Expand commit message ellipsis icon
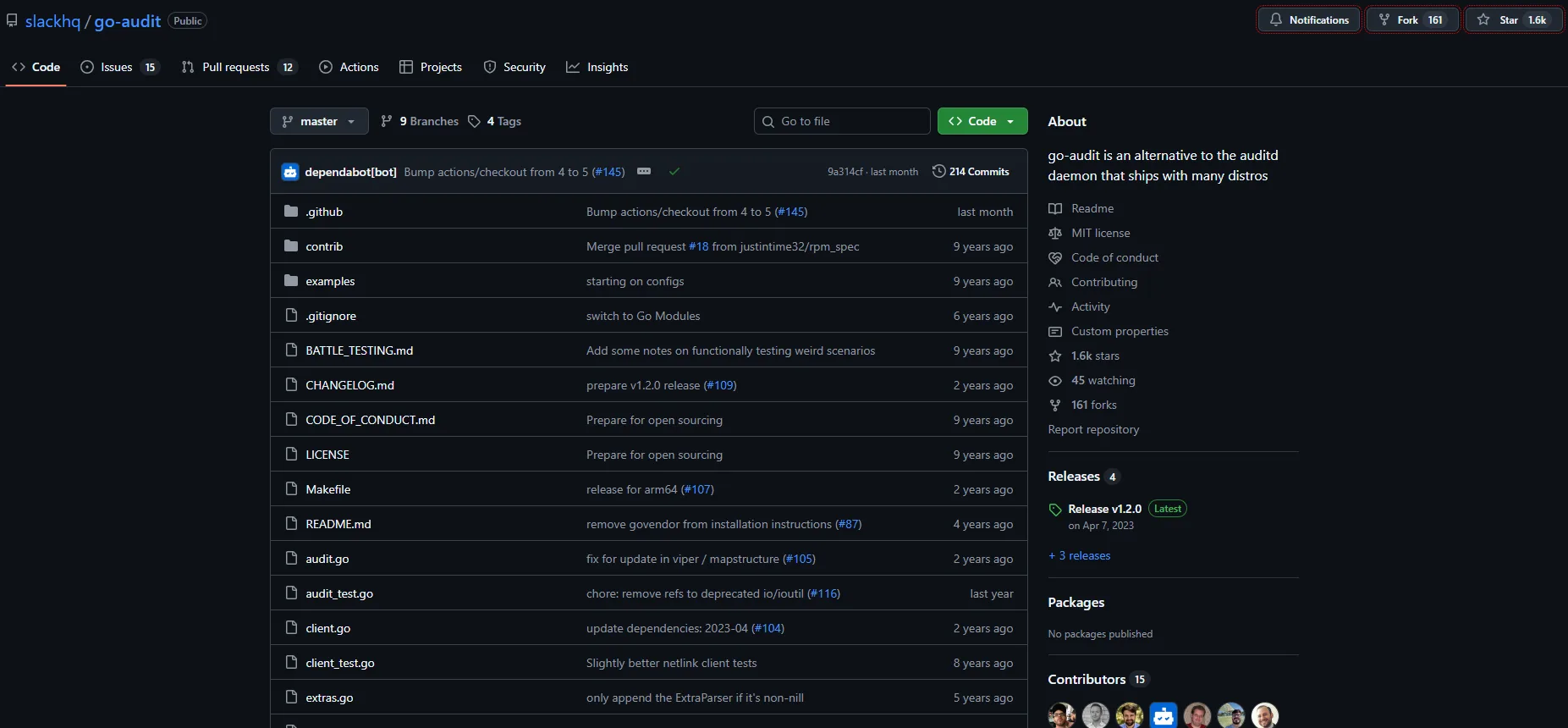 point(644,172)
